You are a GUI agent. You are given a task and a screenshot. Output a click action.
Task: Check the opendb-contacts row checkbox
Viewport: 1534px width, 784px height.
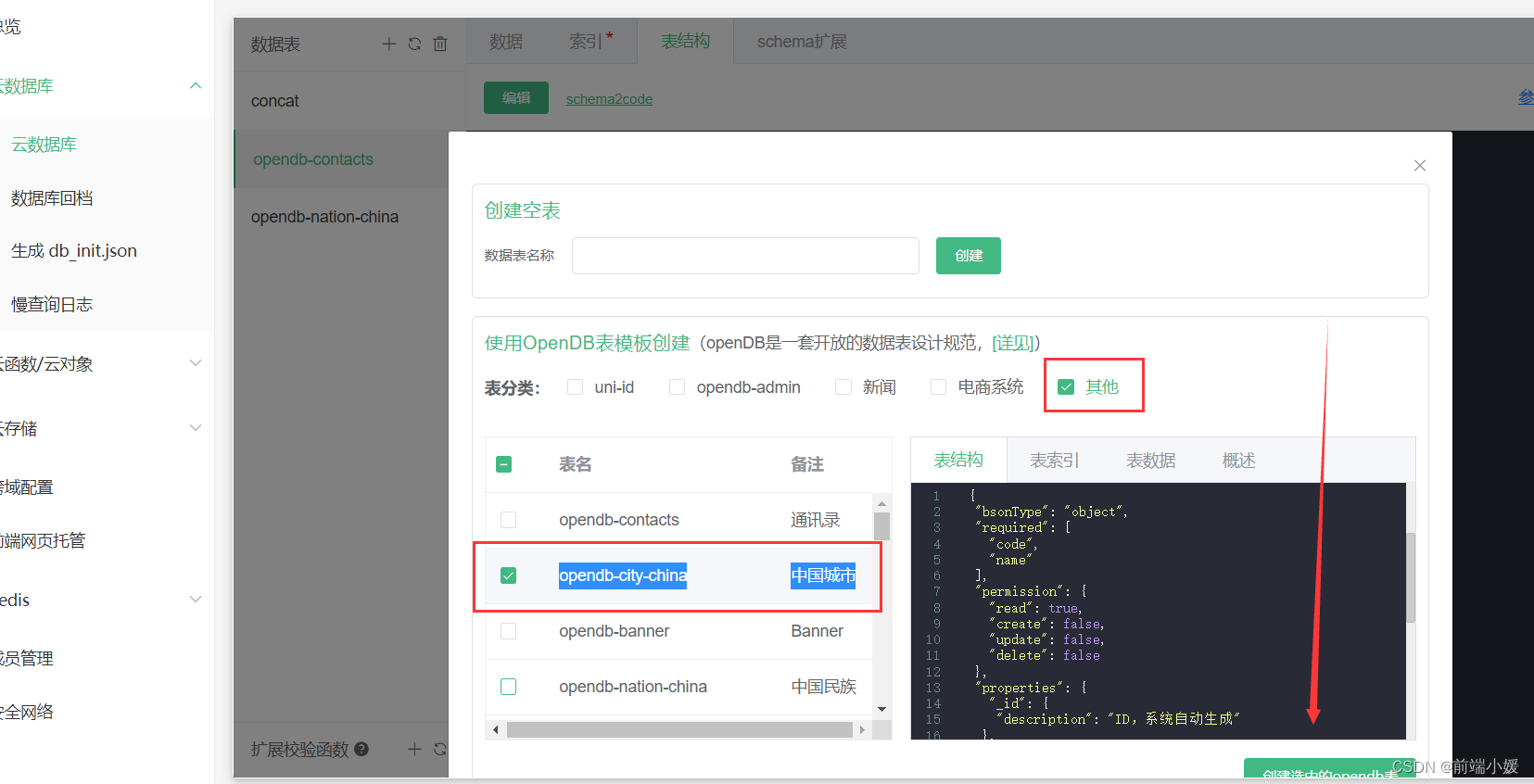(508, 520)
